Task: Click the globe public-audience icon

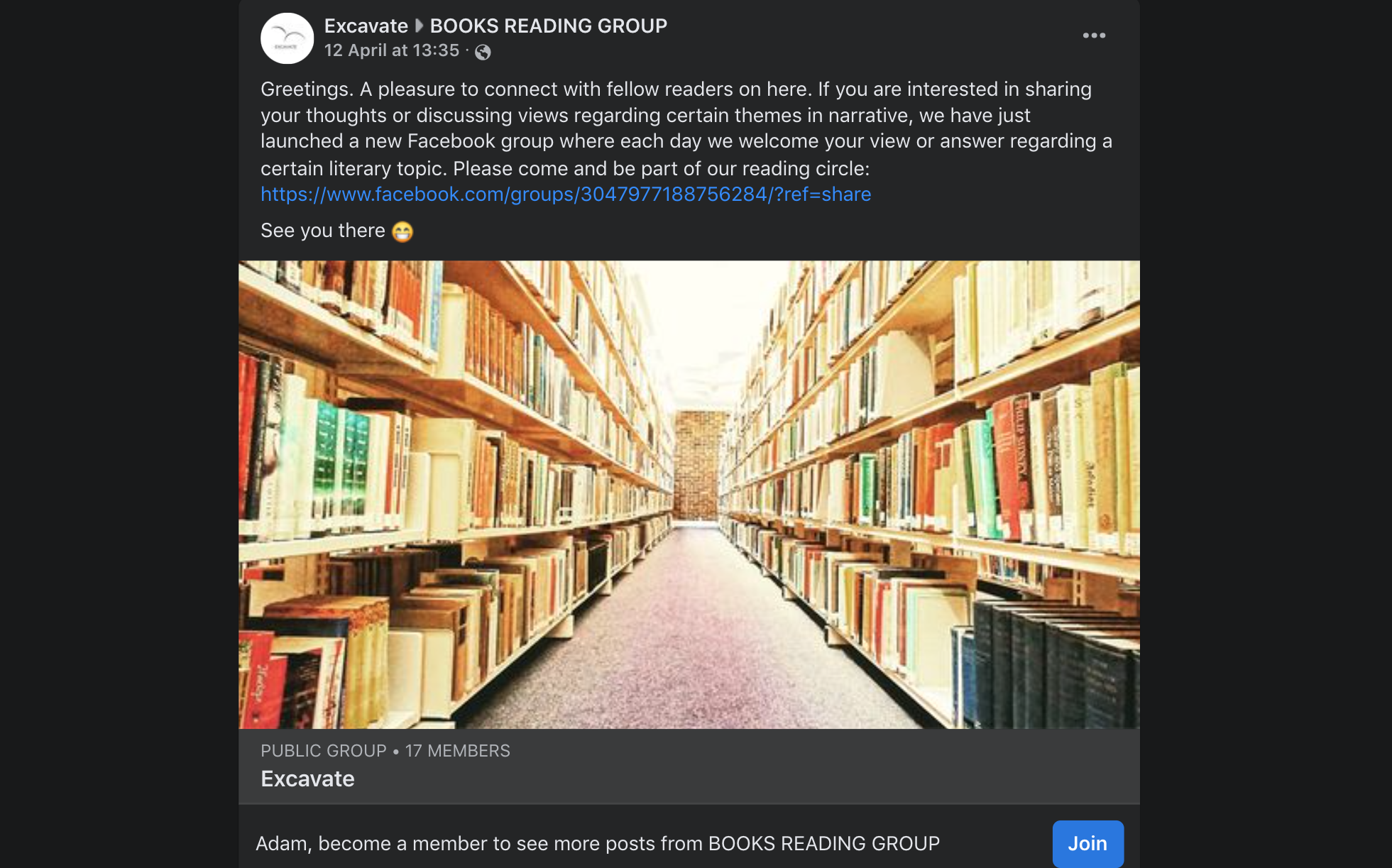Action: [483, 52]
